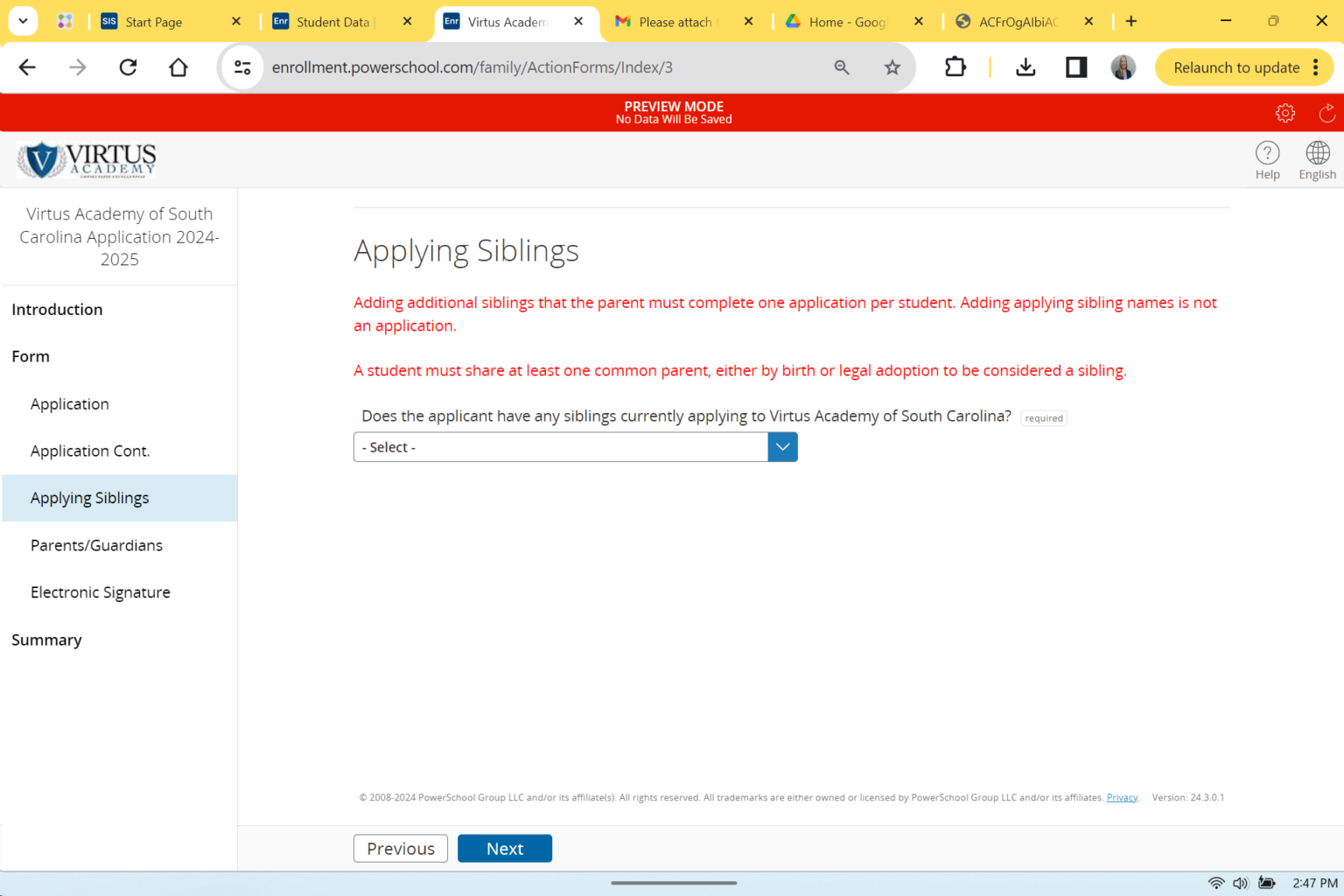Open the browser downloads icon
The image size is (1344, 896).
point(1025,67)
